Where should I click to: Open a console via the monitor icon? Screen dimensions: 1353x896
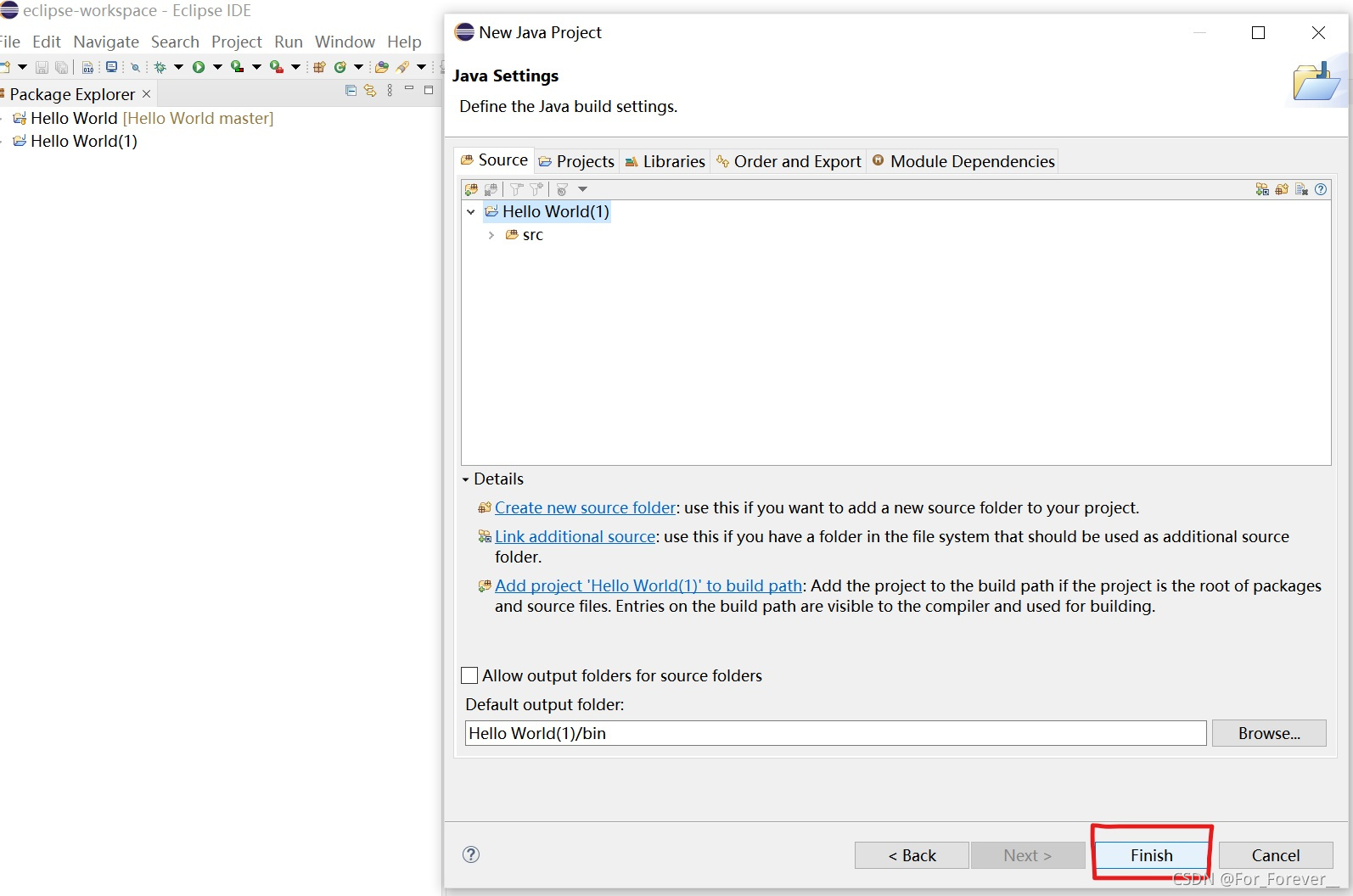[111, 66]
